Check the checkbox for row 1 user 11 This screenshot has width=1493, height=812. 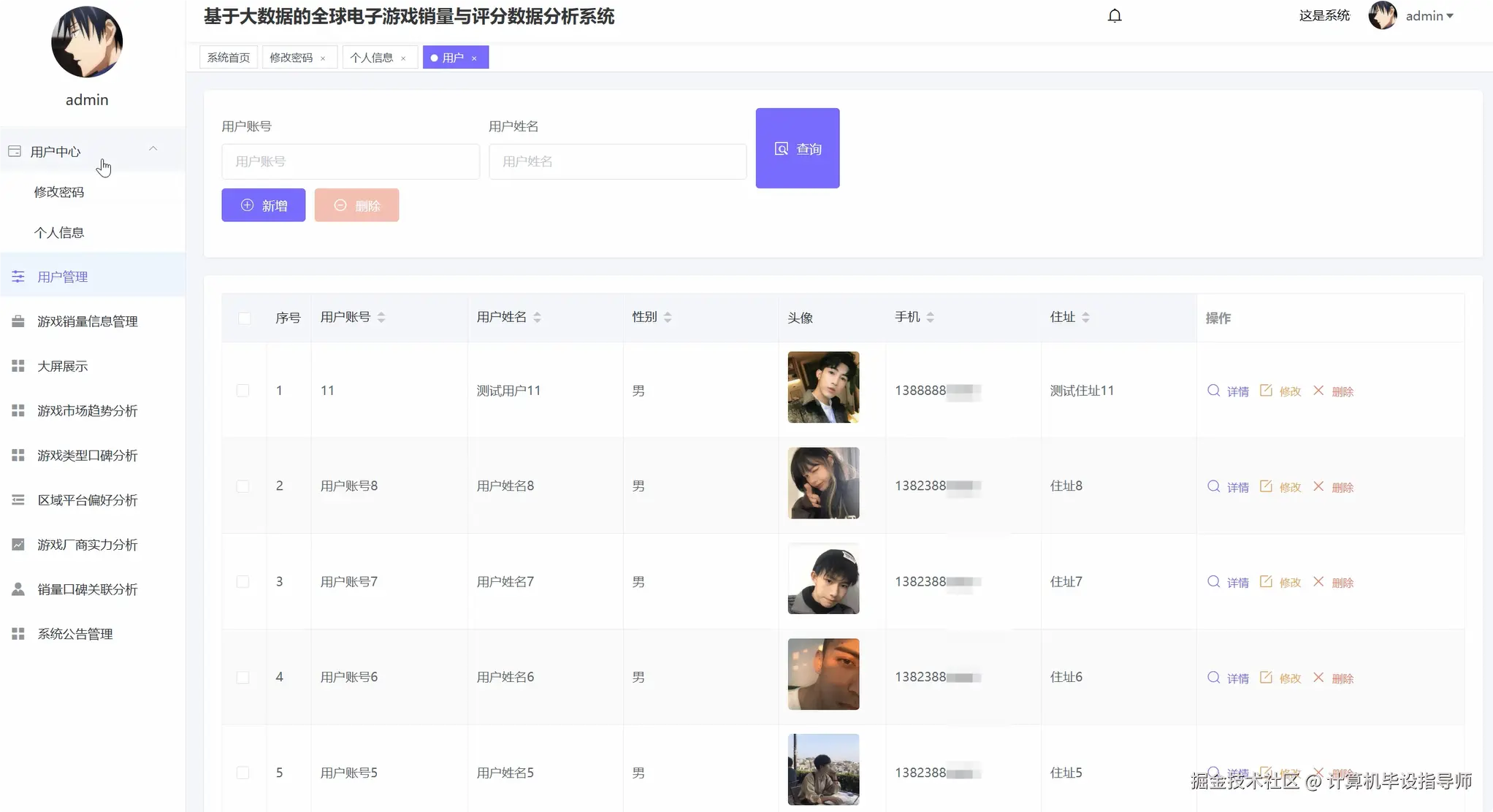click(243, 391)
